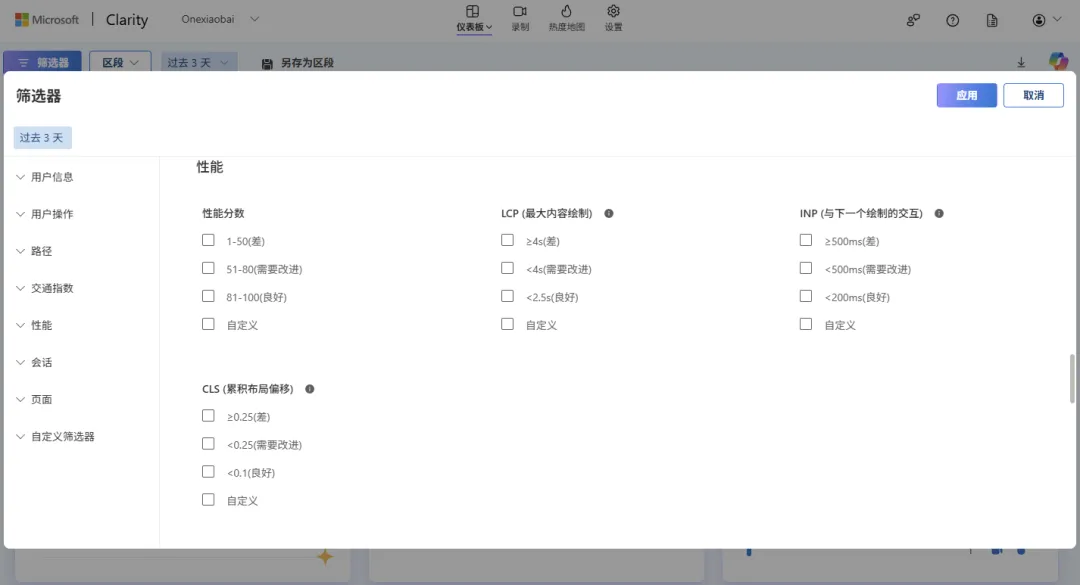Image resolution: width=1080 pixels, height=585 pixels.
Task: Expand the 用户信息 section
Action: pos(45,177)
